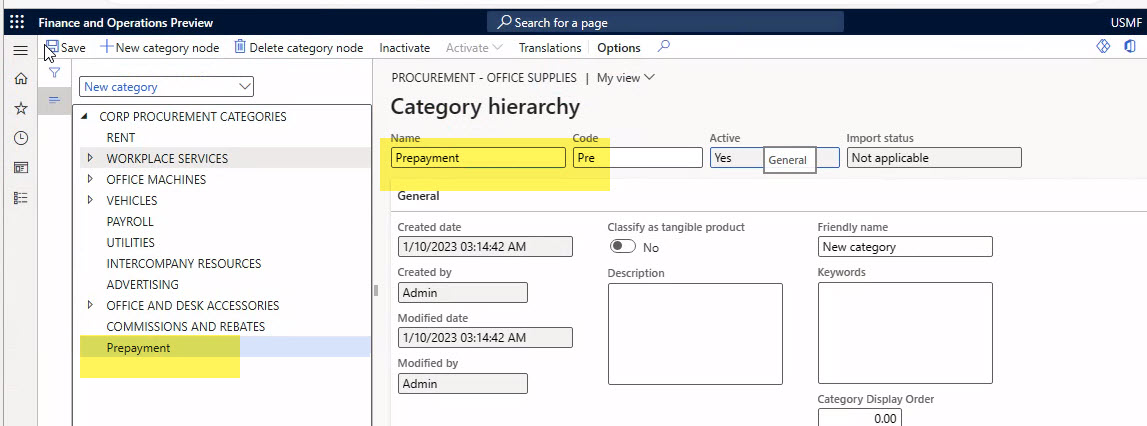Click the Category Display Order field
This screenshot has width=1147, height=426.
coord(860,418)
